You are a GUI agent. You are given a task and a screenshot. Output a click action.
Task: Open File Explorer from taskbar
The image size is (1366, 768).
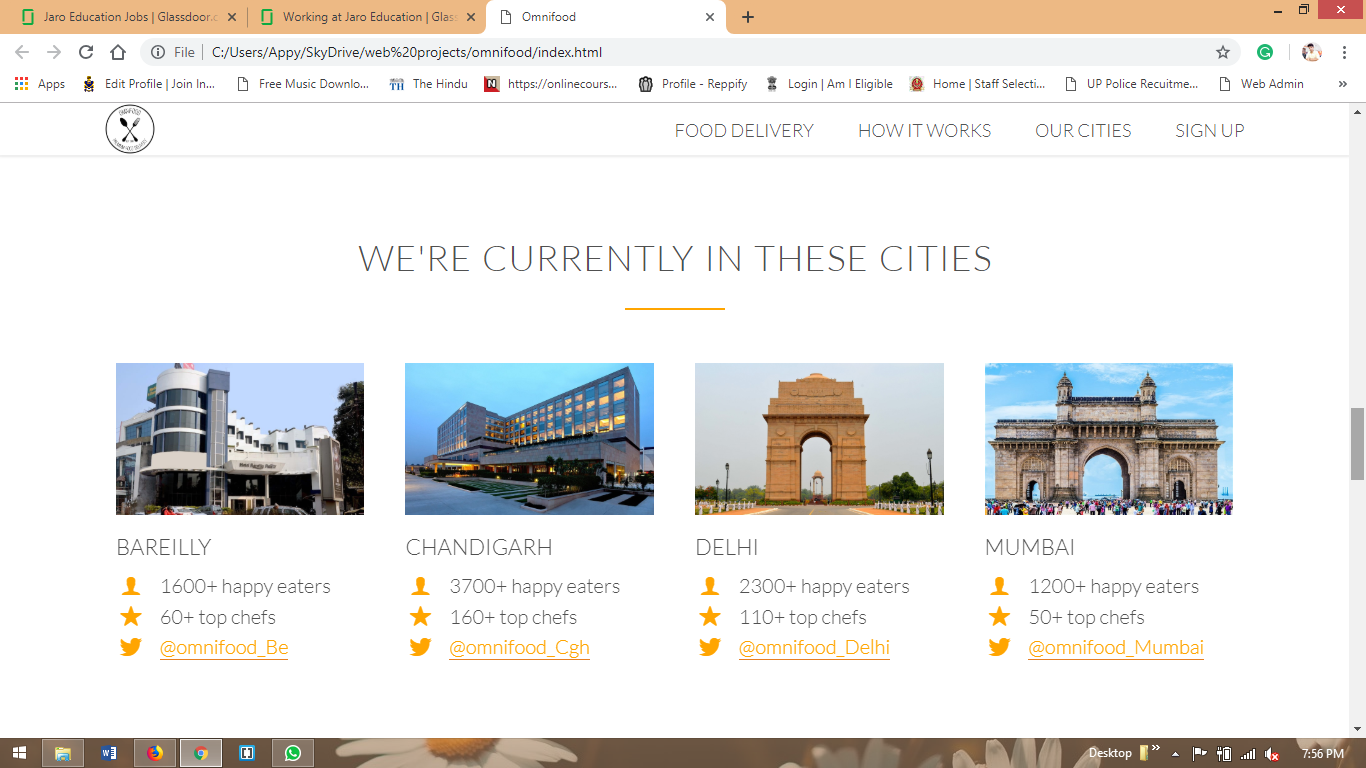coord(62,753)
